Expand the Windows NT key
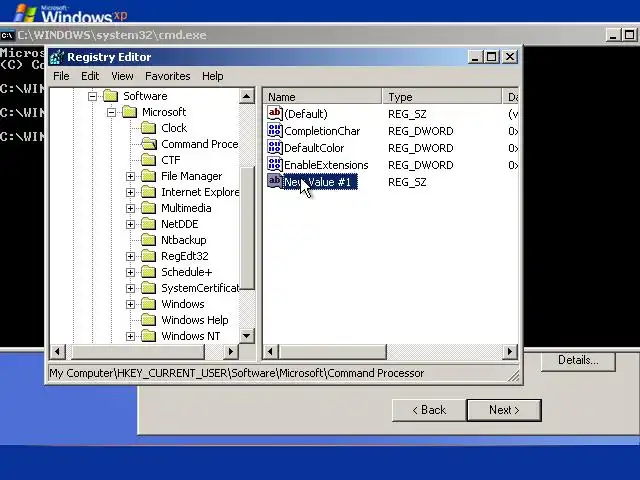The image size is (640, 480). click(x=130, y=336)
